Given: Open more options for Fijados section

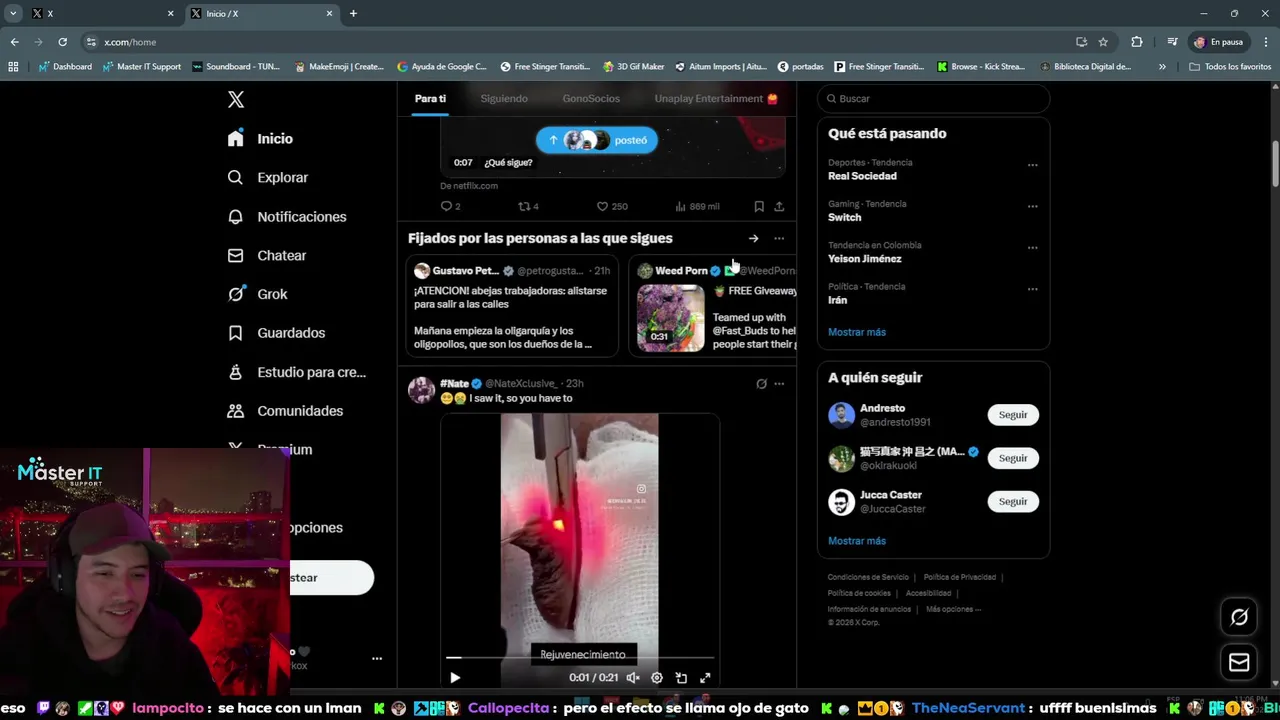Looking at the screenshot, I should coord(779,238).
